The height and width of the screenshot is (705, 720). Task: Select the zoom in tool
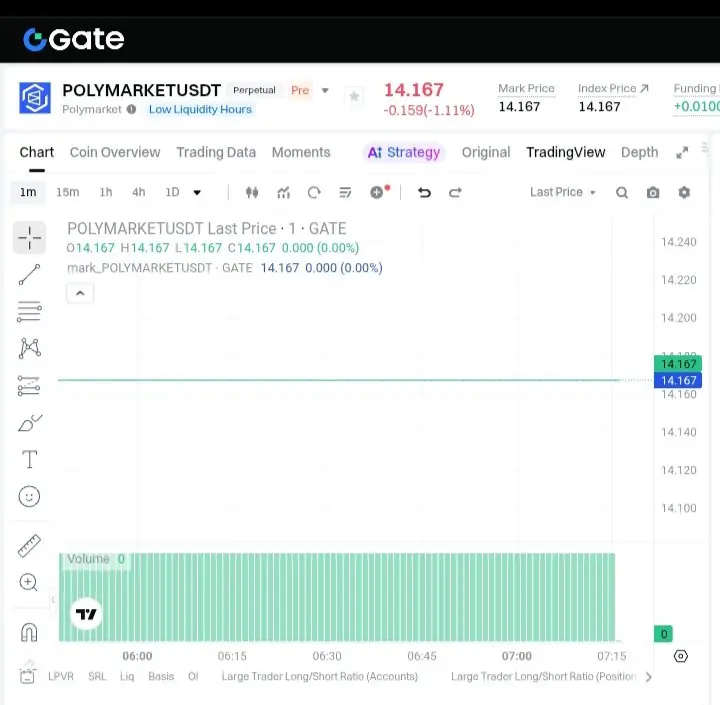coord(28,582)
